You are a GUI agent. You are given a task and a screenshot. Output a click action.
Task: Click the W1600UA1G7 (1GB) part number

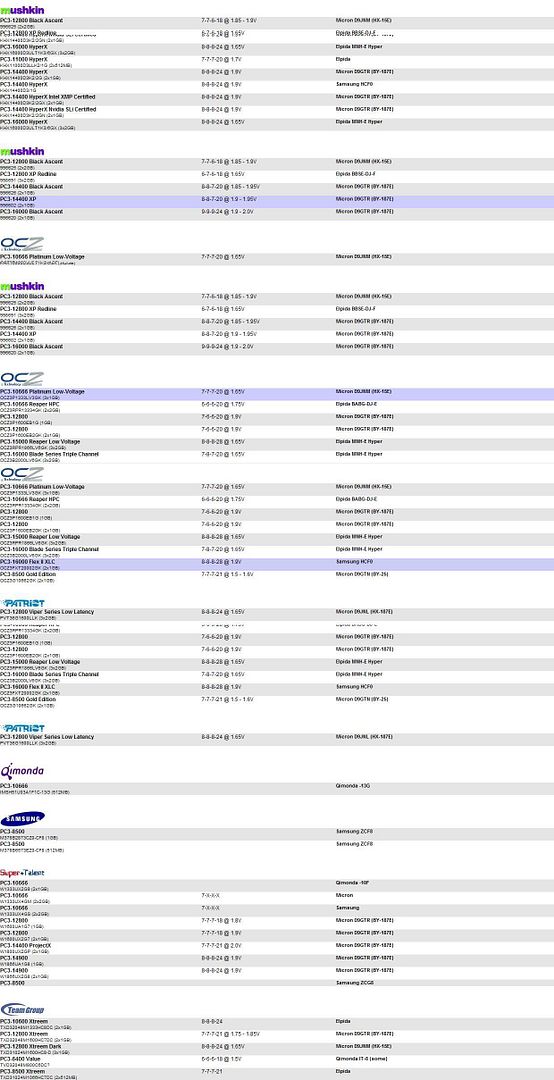click(23, 926)
